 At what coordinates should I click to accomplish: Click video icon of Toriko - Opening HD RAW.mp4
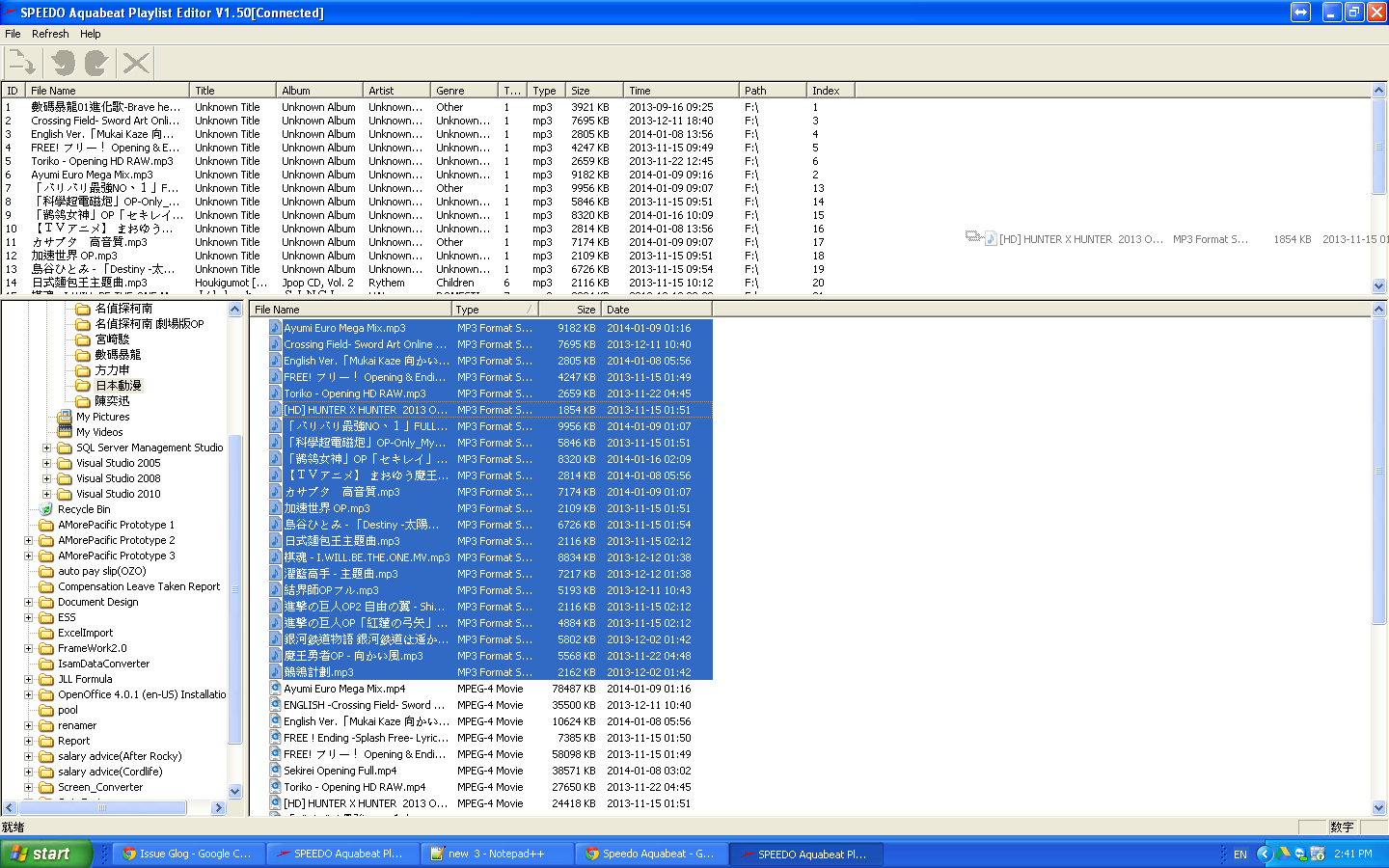(x=275, y=787)
